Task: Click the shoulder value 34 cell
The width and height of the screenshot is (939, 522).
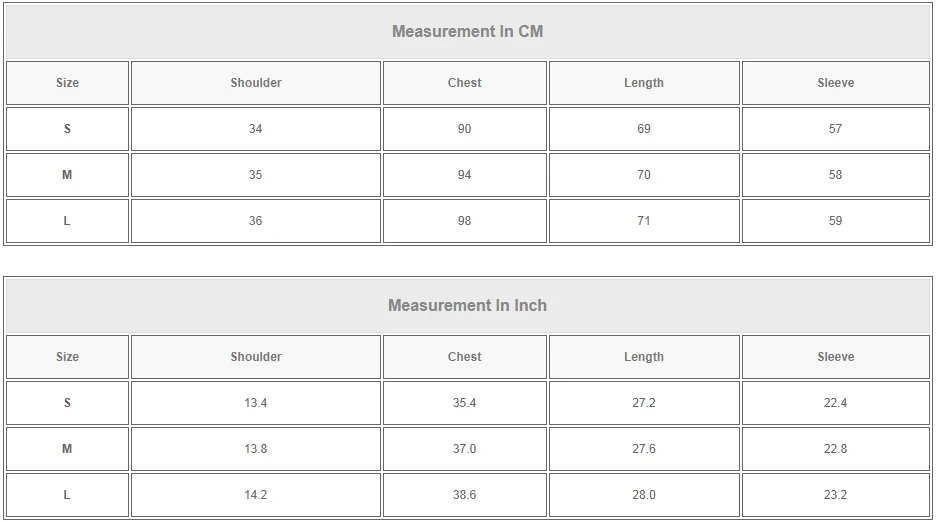Action: [256, 129]
